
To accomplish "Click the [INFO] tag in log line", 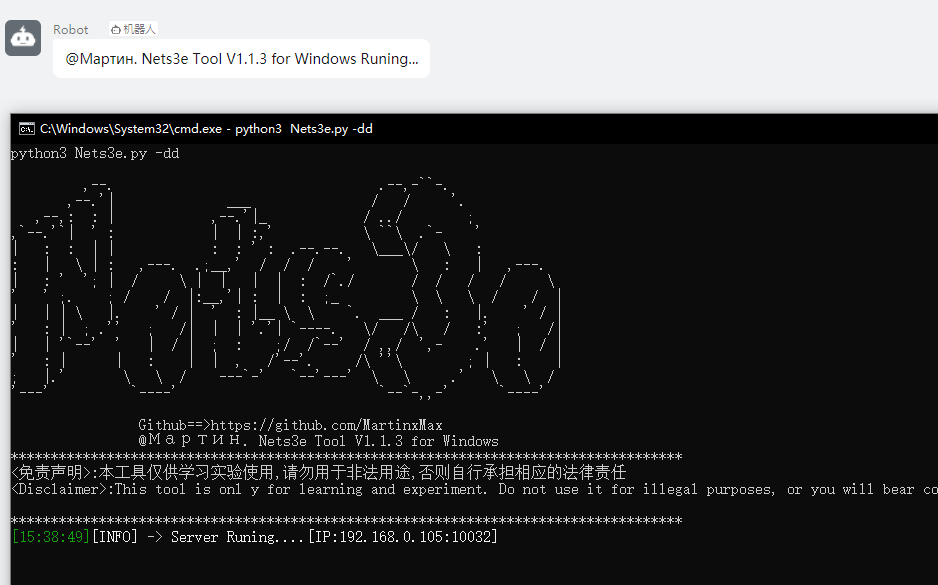I will (114, 537).
